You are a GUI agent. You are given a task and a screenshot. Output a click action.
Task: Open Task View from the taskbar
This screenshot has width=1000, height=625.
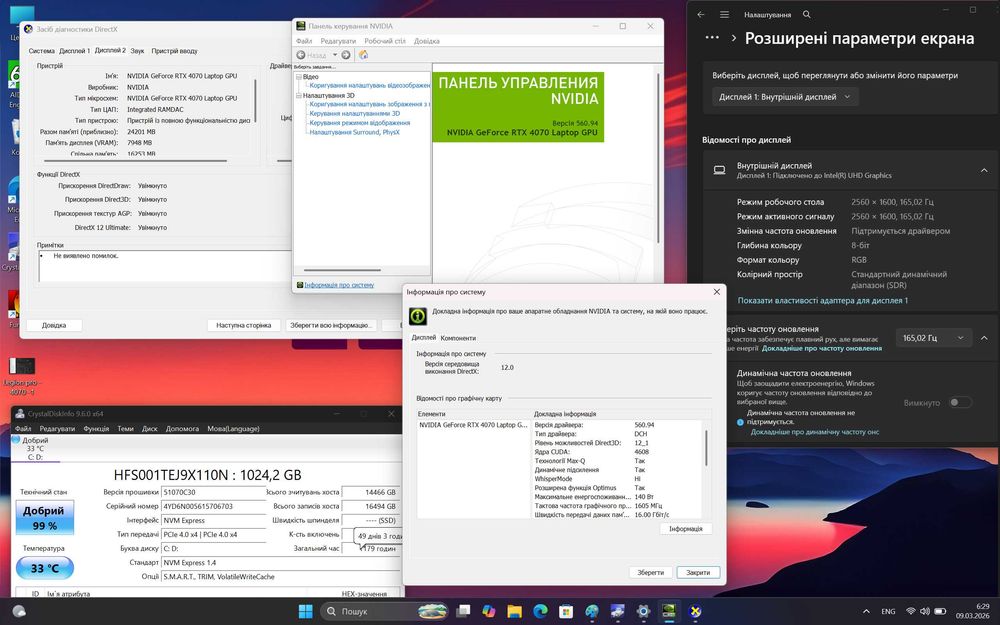click(x=463, y=611)
